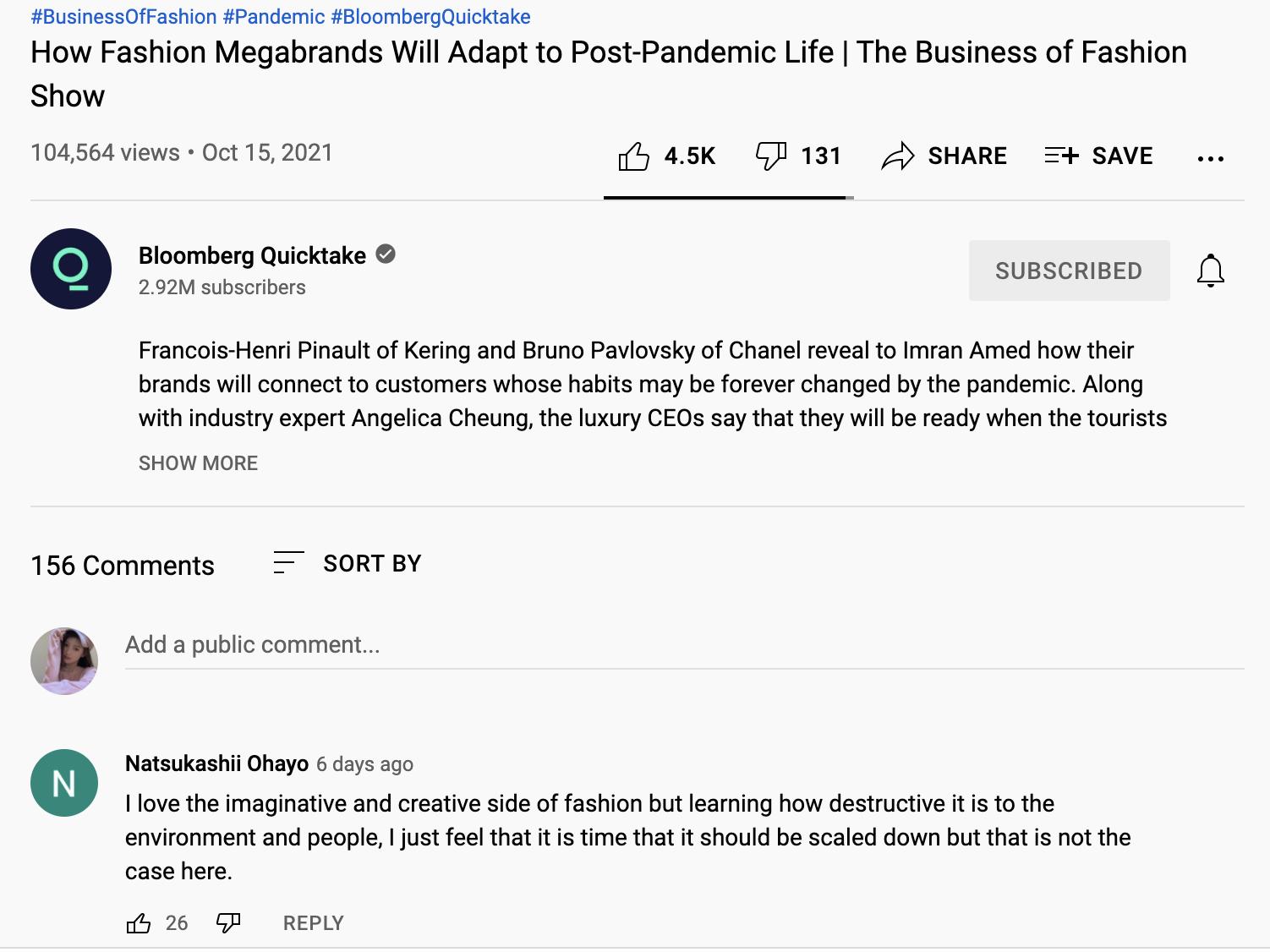Screen dimensions: 1270x952
Task: Unsubscribe using the SUBSCRIBED button
Action: pos(1069,271)
